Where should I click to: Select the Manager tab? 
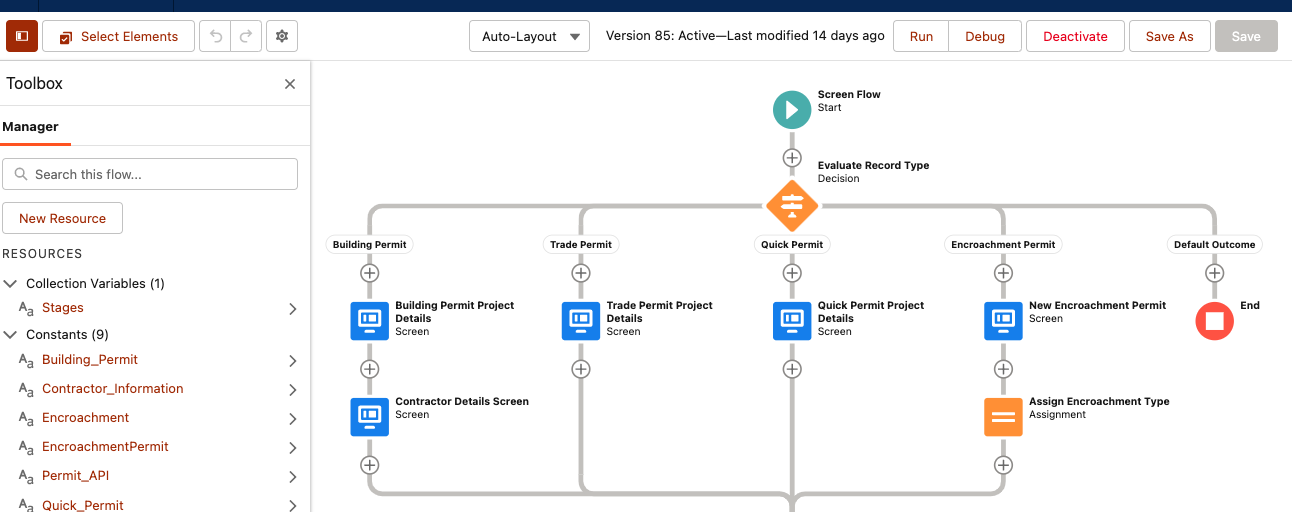[30, 127]
